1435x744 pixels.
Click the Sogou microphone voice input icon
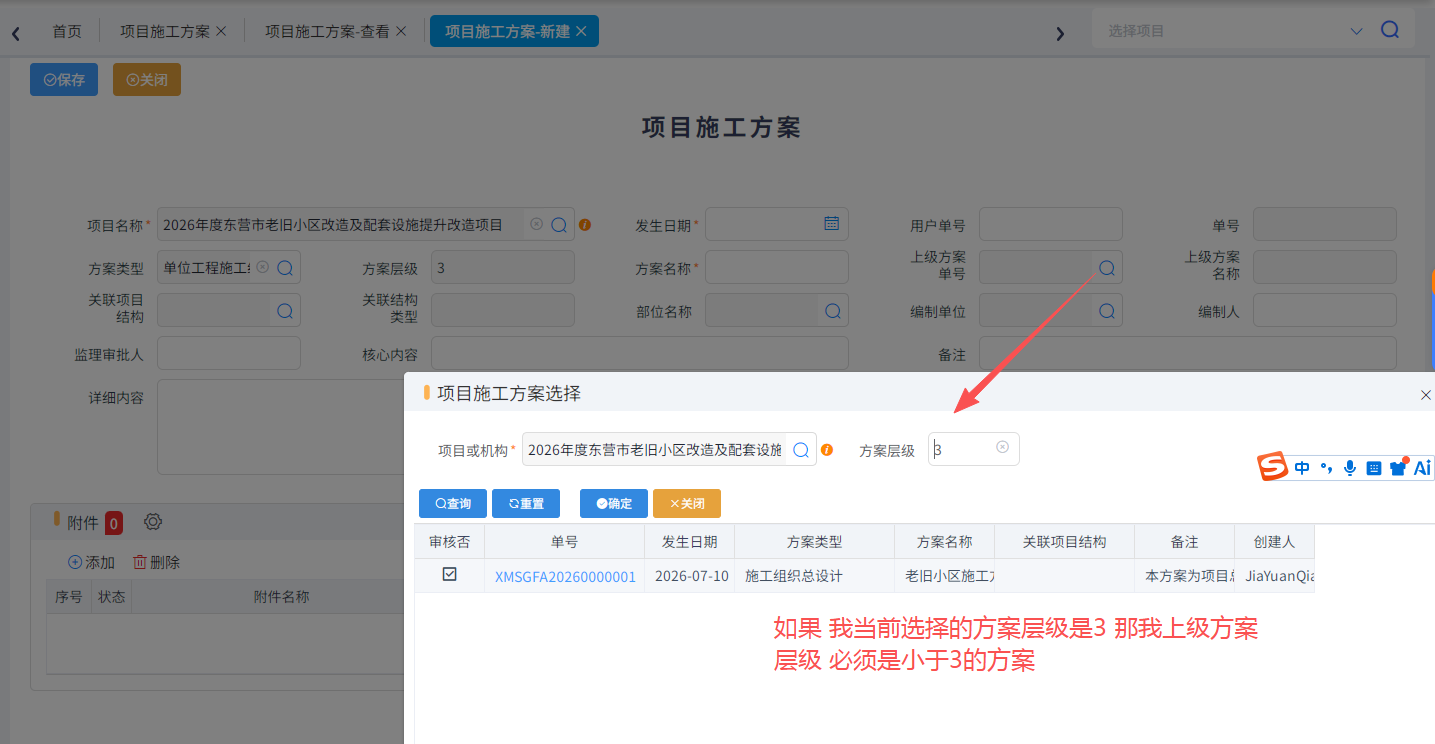click(1350, 467)
